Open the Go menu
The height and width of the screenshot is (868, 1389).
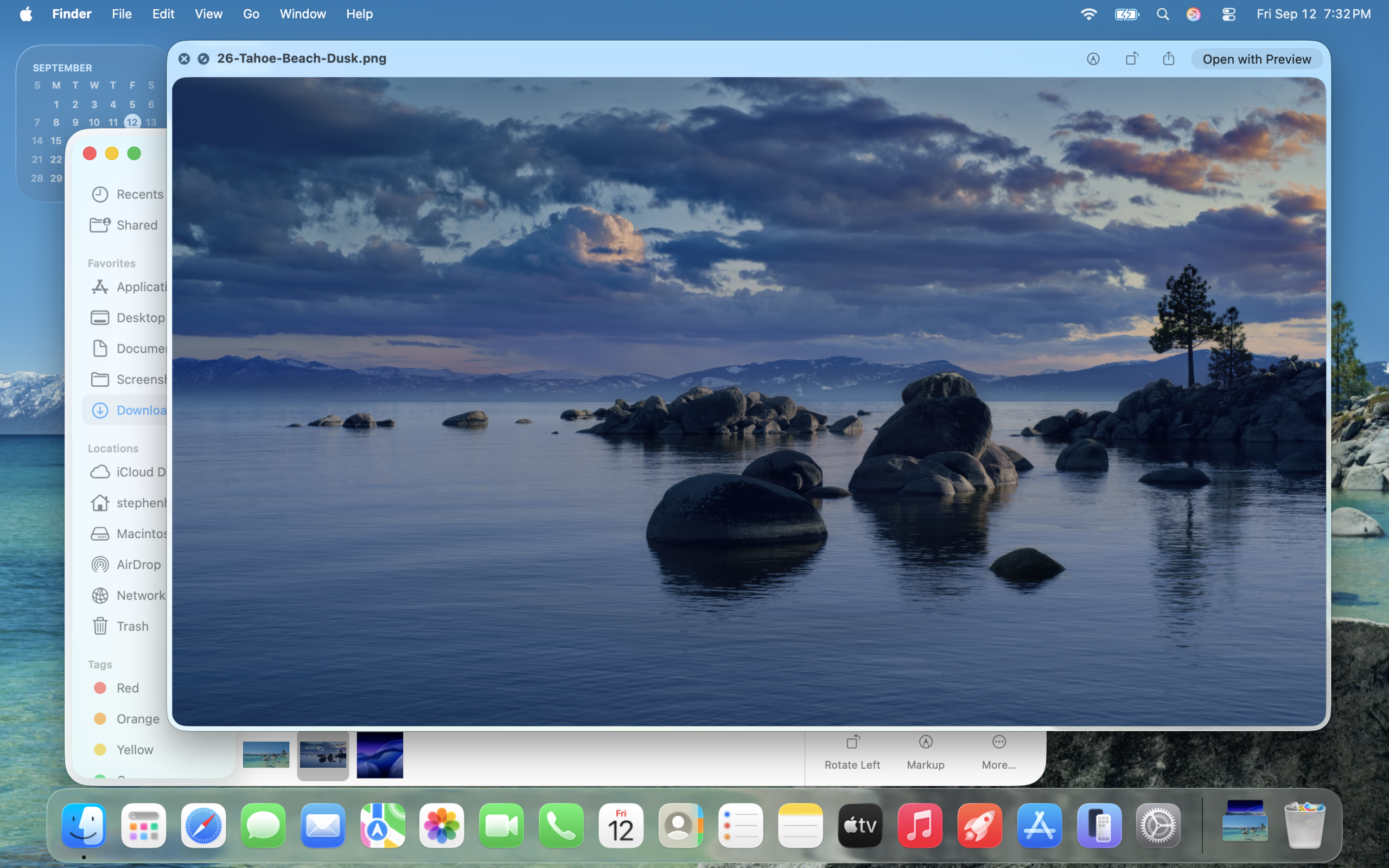tap(251, 14)
